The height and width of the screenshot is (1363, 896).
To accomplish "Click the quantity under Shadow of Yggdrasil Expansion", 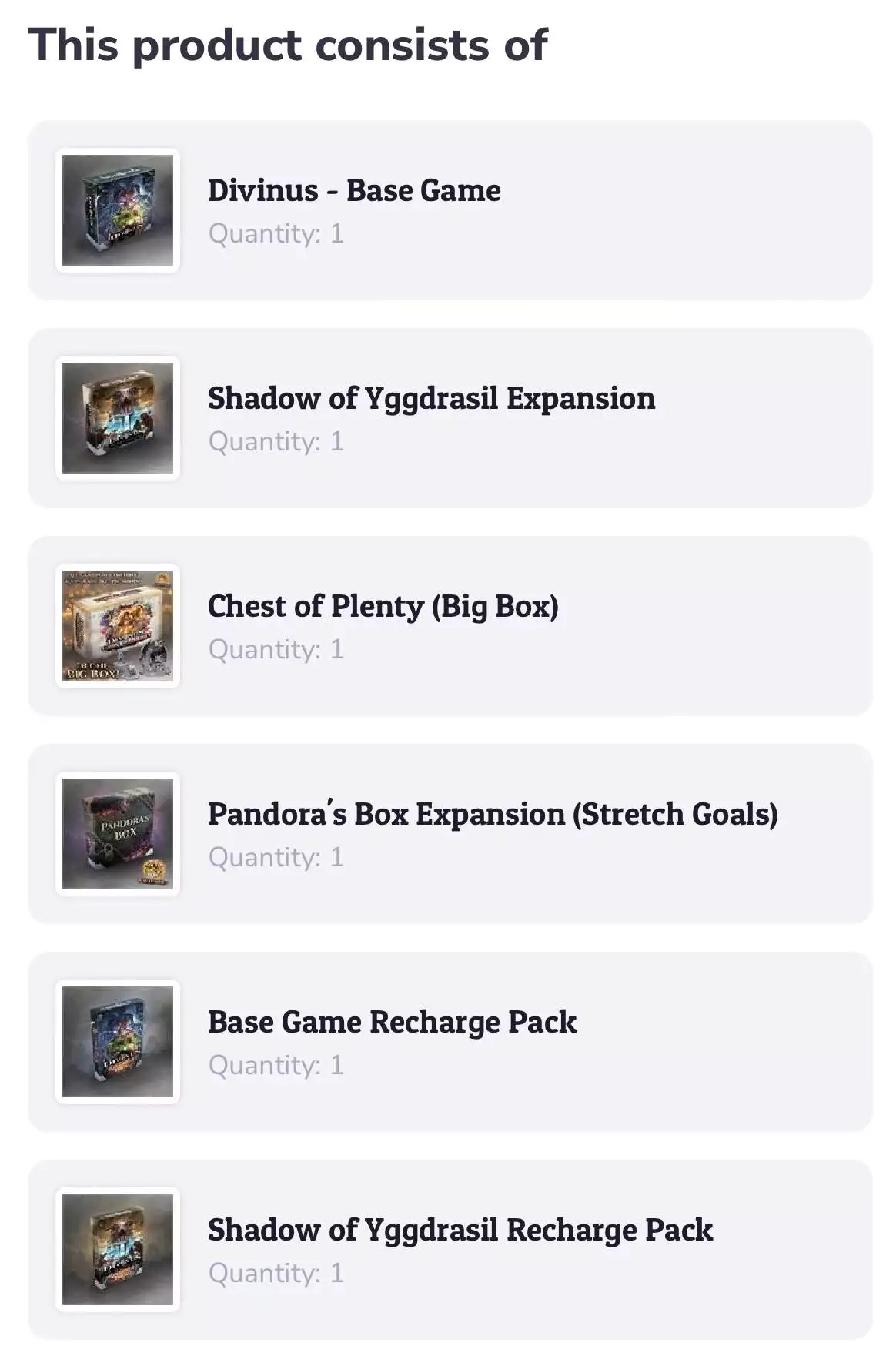I will pyautogui.click(x=276, y=441).
